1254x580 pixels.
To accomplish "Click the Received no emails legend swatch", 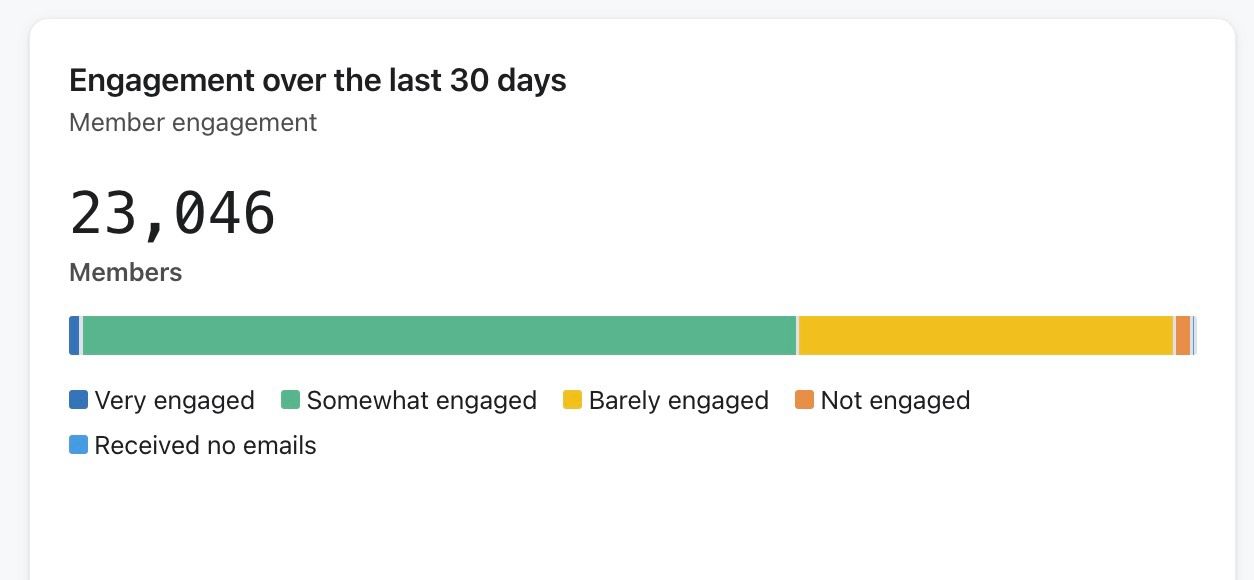I will [77, 444].
